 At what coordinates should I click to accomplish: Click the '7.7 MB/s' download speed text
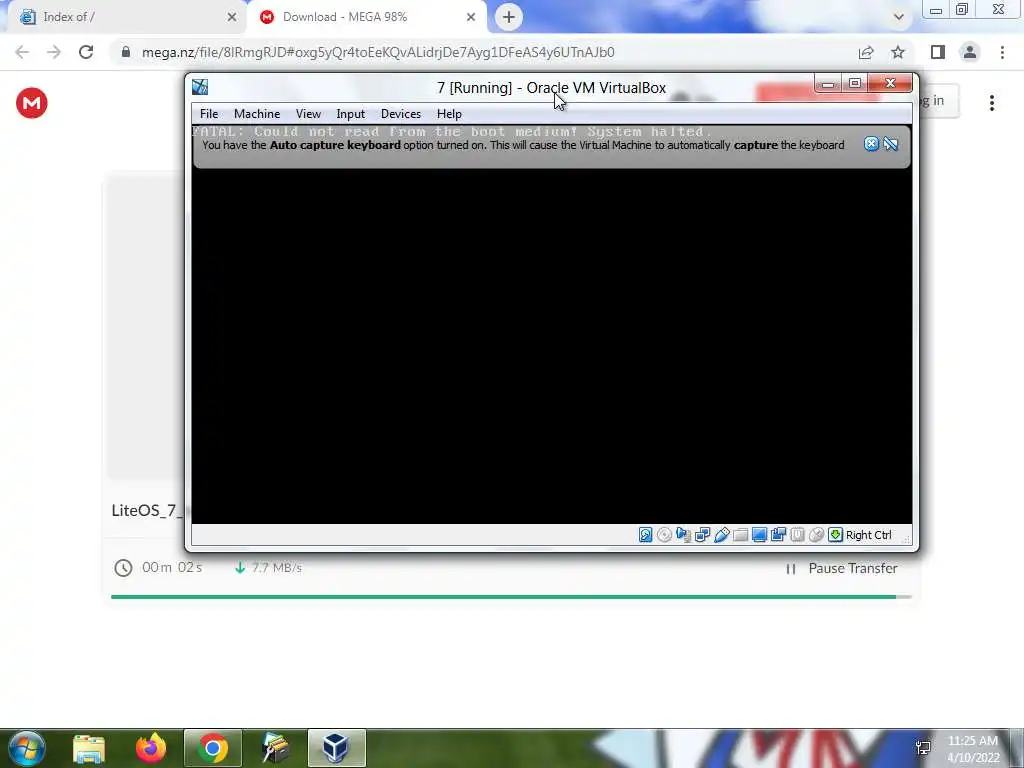tap(276, 568)
